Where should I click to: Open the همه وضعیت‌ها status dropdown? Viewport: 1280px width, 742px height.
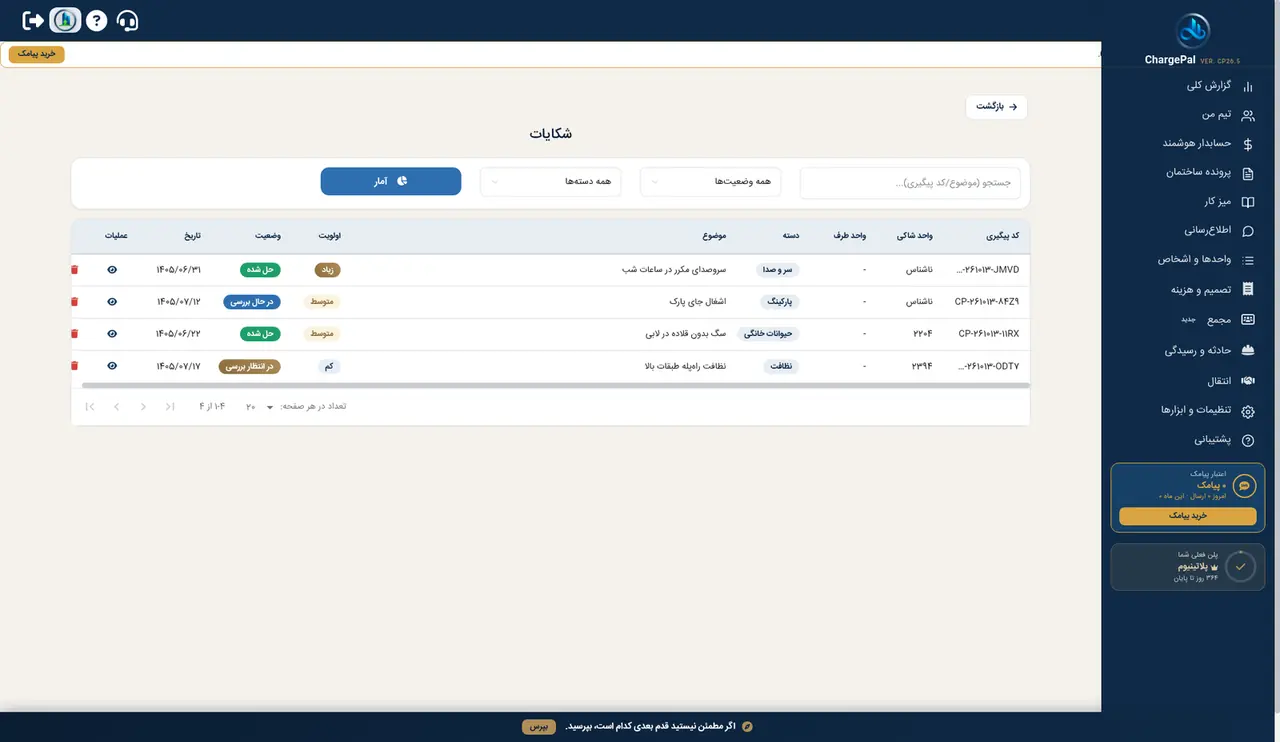711,182
